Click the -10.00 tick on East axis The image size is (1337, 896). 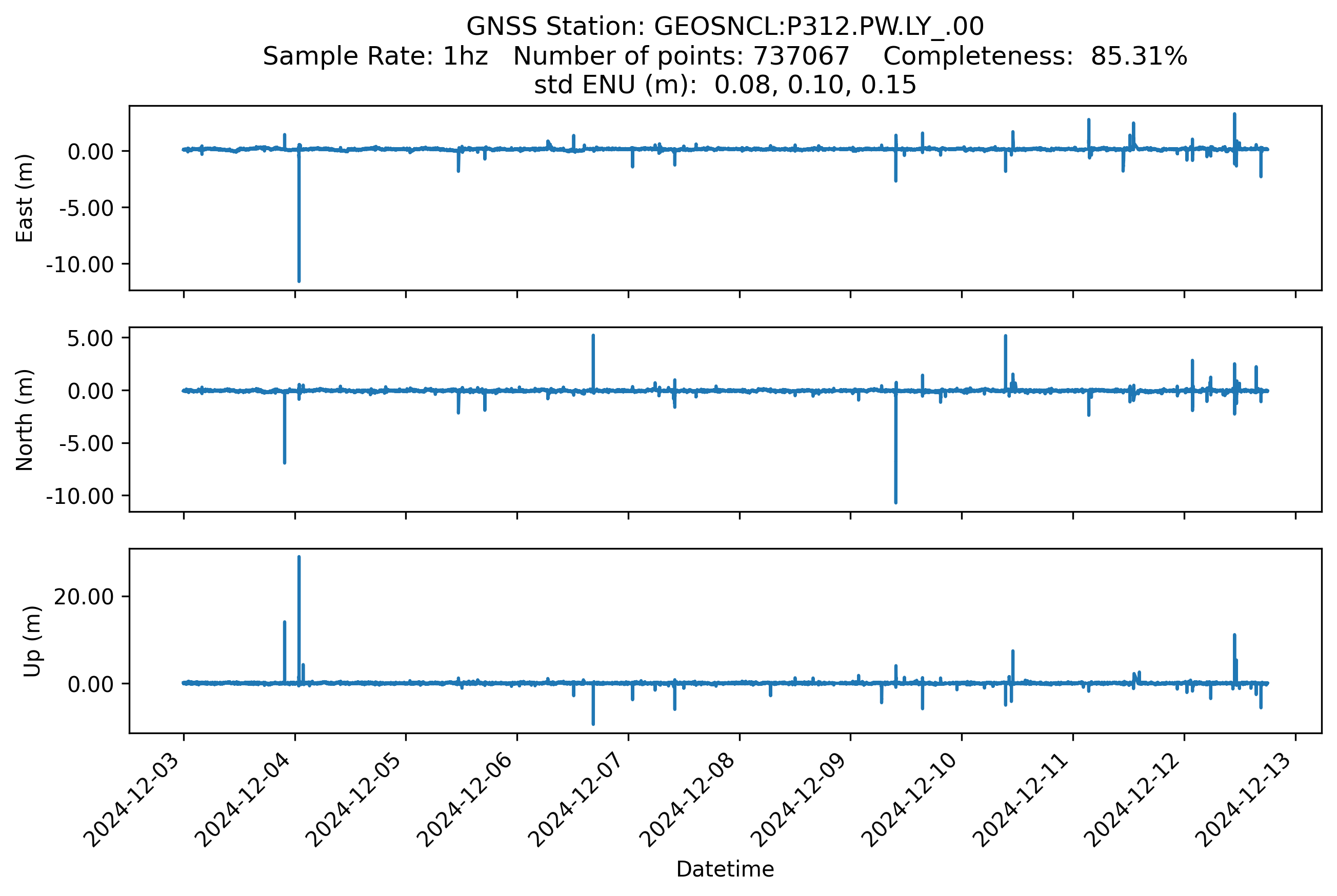80,264
